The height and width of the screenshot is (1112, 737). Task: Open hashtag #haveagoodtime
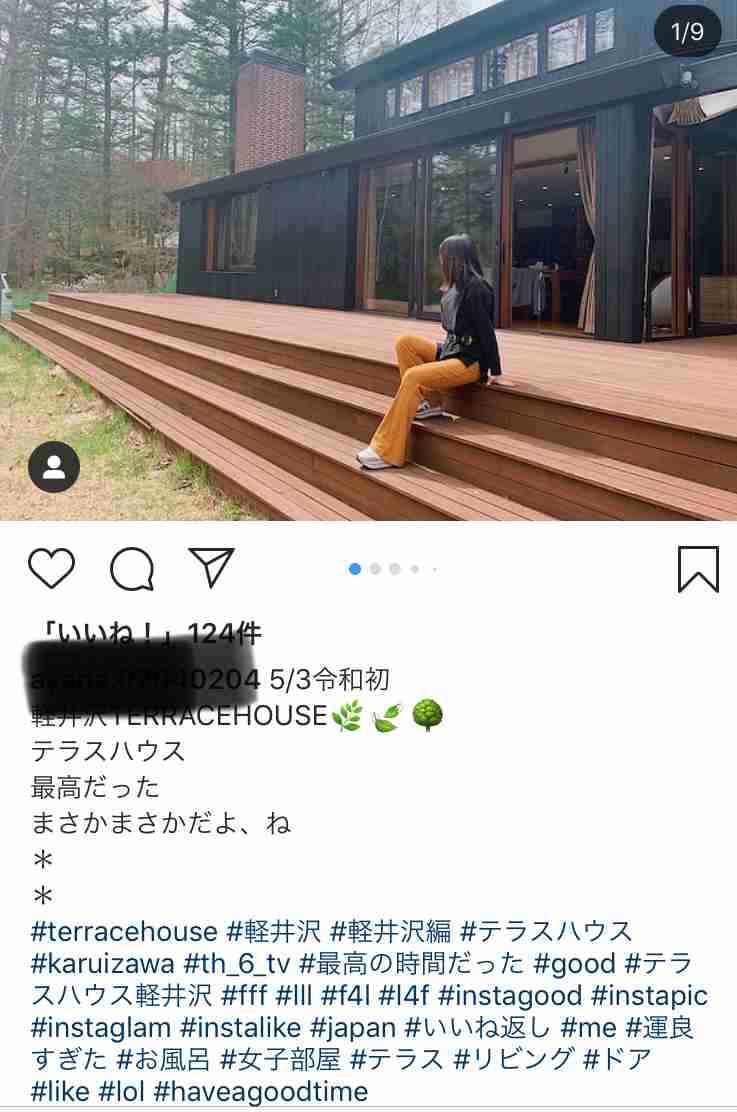tap(261, 1091)
